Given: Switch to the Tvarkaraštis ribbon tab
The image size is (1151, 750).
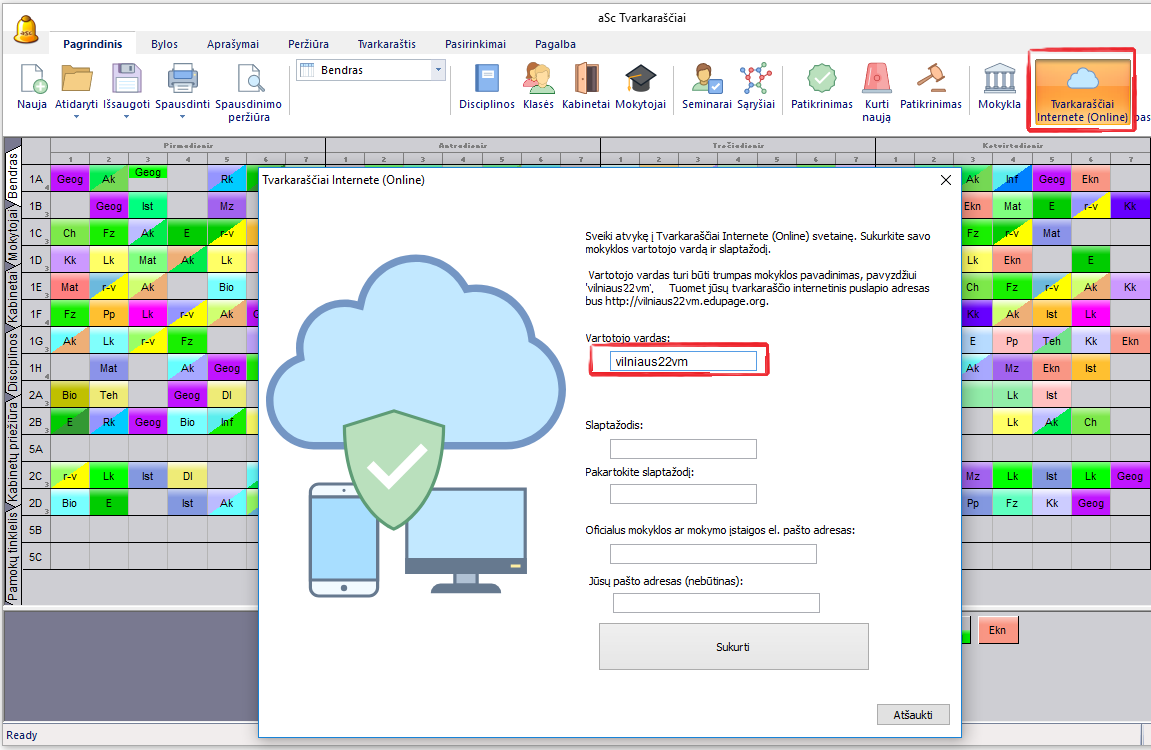Looking at the screenshot, I should pos(386,44).
